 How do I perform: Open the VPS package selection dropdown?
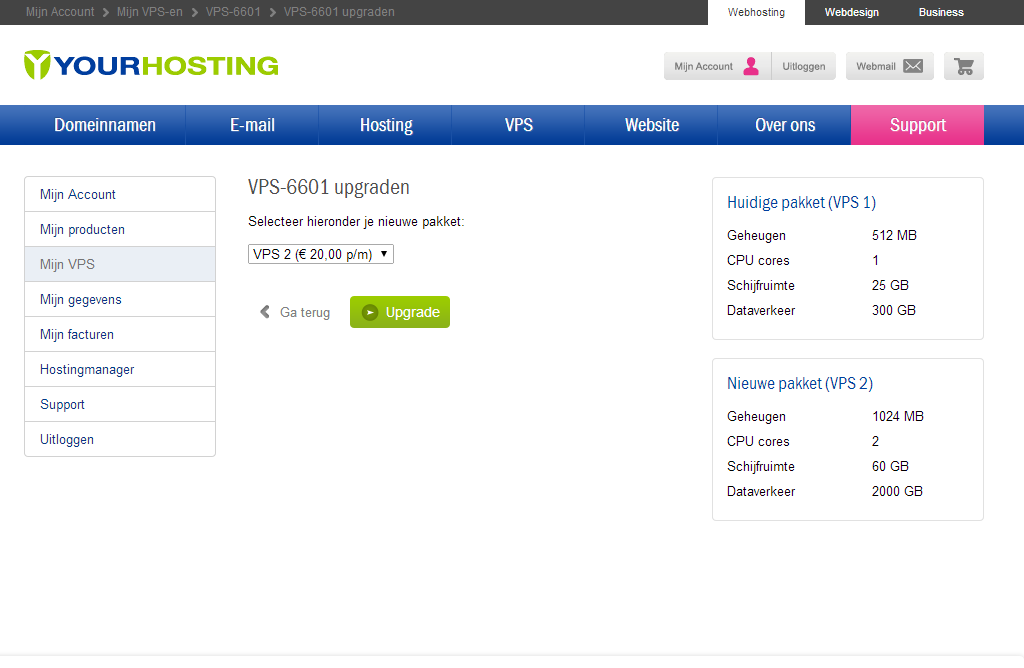(320, 254)
